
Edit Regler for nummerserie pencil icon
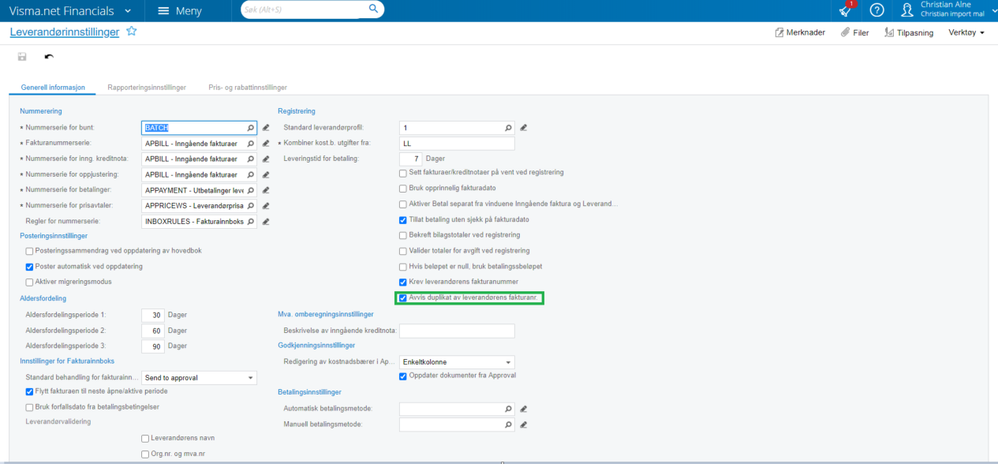(267, 221)
